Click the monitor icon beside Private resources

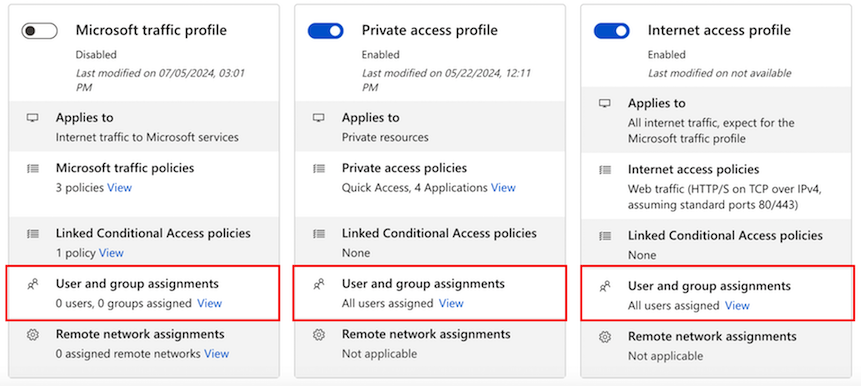pyautogui.click(x=318, y=118)
